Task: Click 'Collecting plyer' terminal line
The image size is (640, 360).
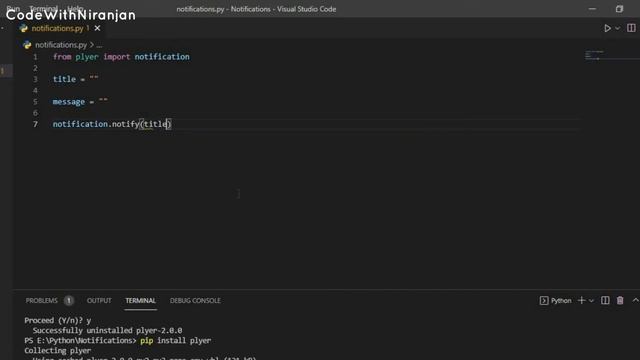Action: [58, 351]
